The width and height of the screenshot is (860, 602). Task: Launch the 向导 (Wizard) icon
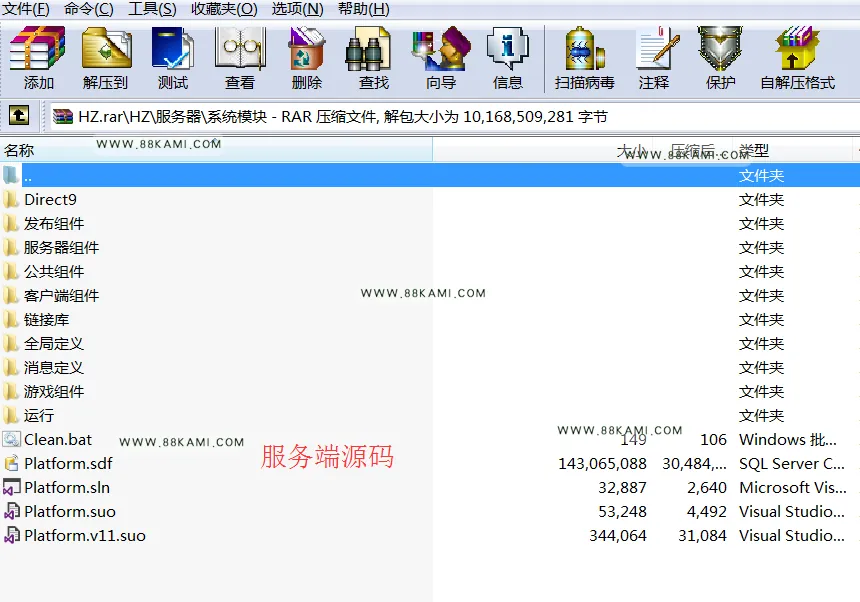click(x=441, y=58)
